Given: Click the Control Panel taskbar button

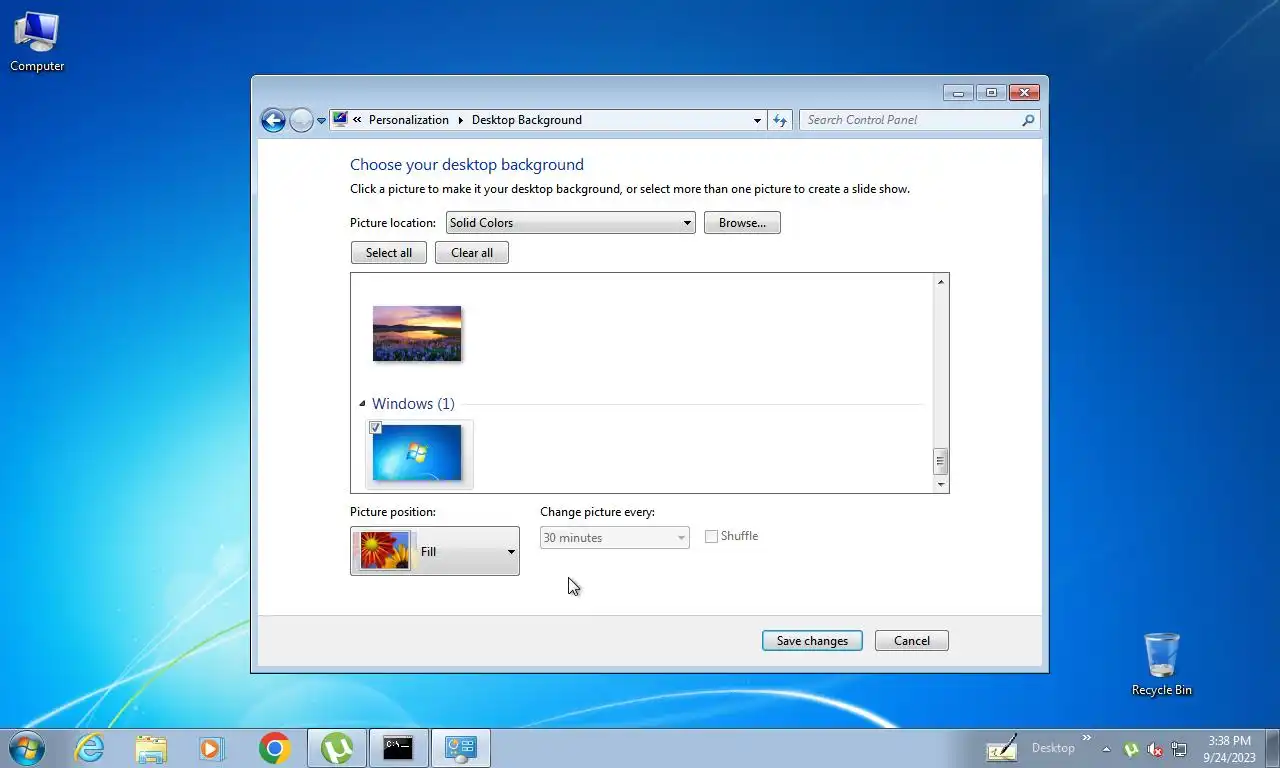Looking at the screenshot, I should click(461, 748).
